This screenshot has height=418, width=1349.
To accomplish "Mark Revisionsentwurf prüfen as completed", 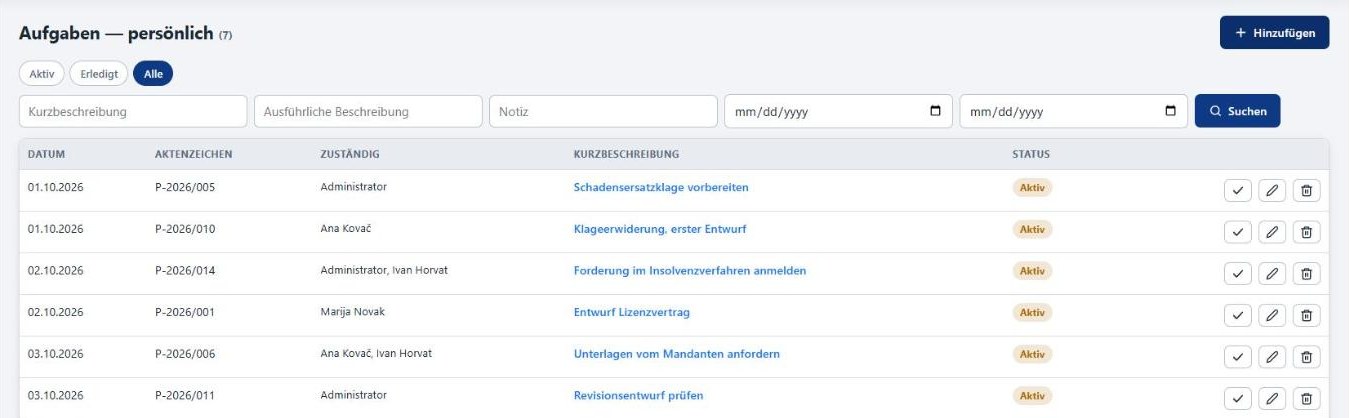I will tap(1238, 399).
